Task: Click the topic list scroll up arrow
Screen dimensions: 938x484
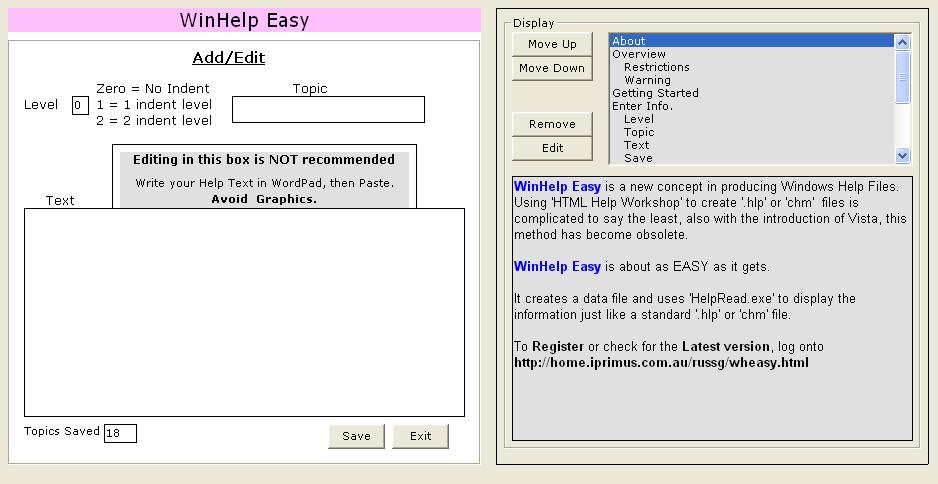Action: click(902, 42)
